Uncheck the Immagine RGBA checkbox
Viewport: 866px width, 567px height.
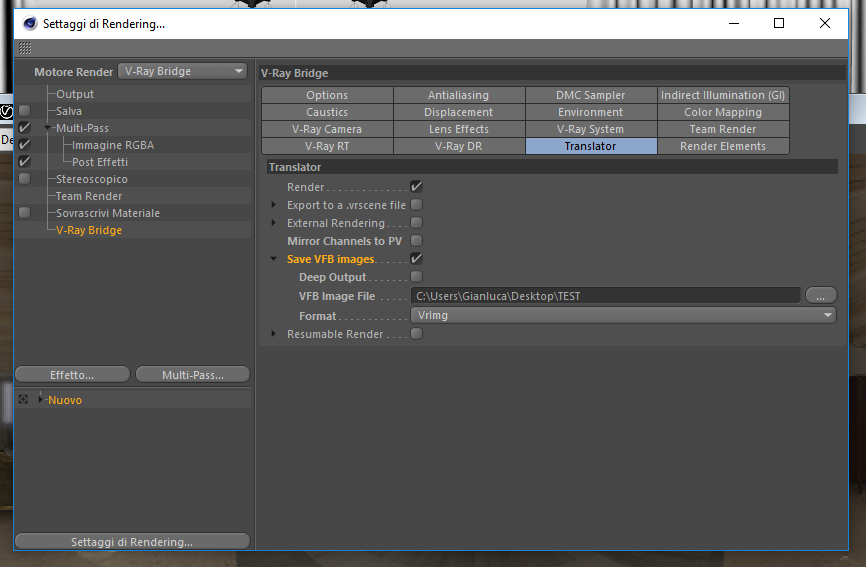pos(24,145)
